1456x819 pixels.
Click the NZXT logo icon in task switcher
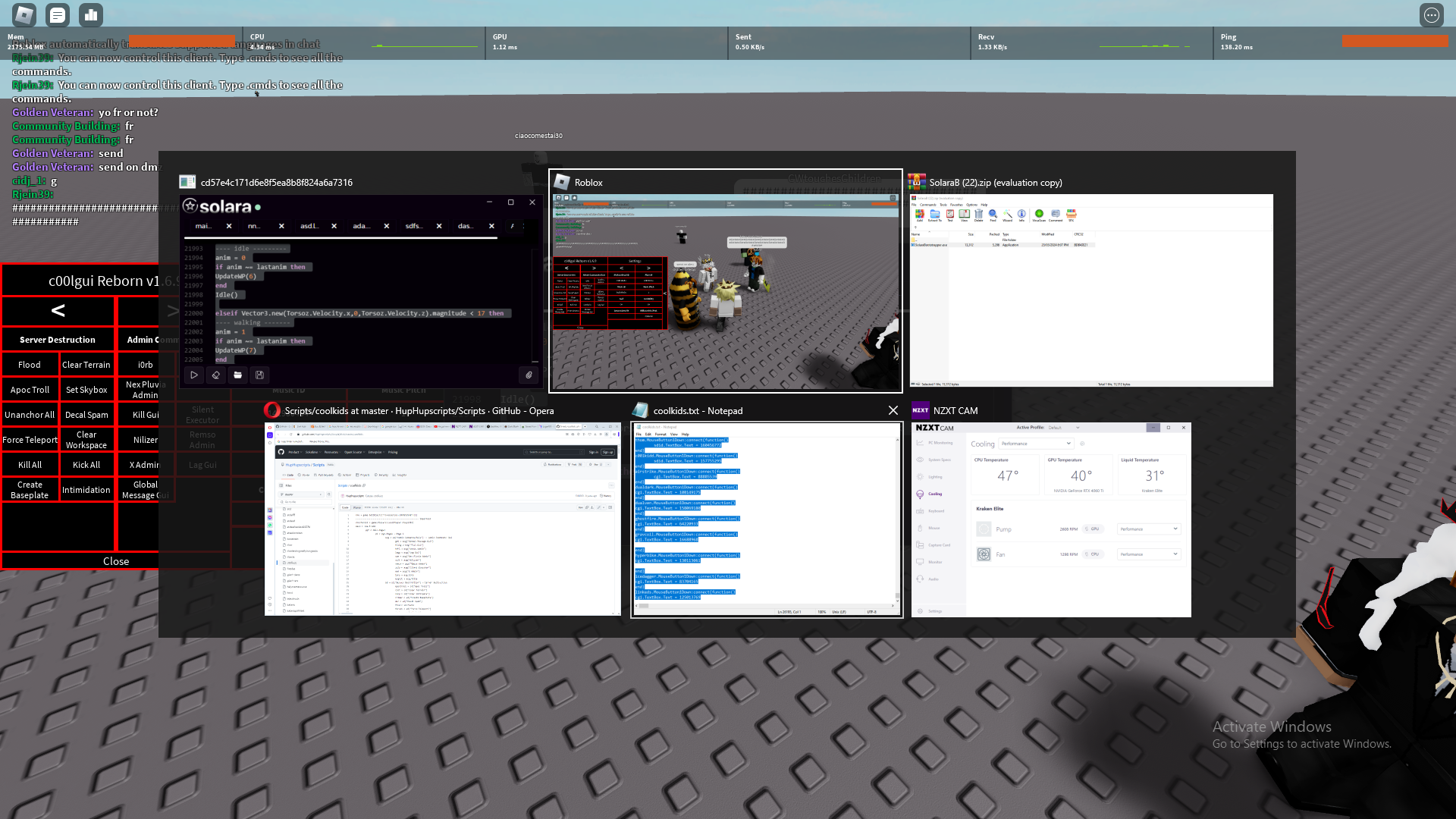(920, 410)
